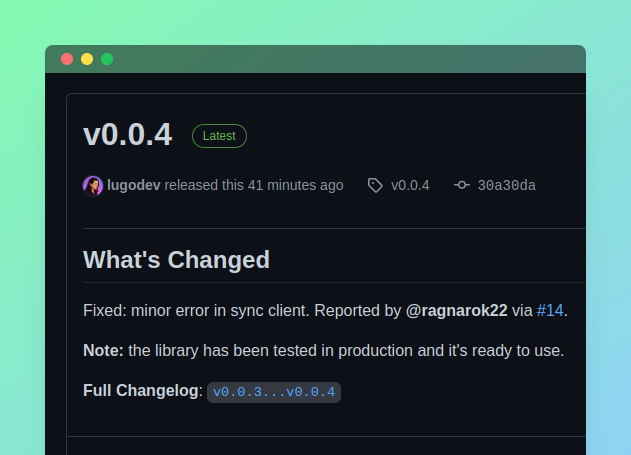The width and height of the screenshot is (631, 455).
Task: Click the green maximize window dot
Action: [107, 59]
